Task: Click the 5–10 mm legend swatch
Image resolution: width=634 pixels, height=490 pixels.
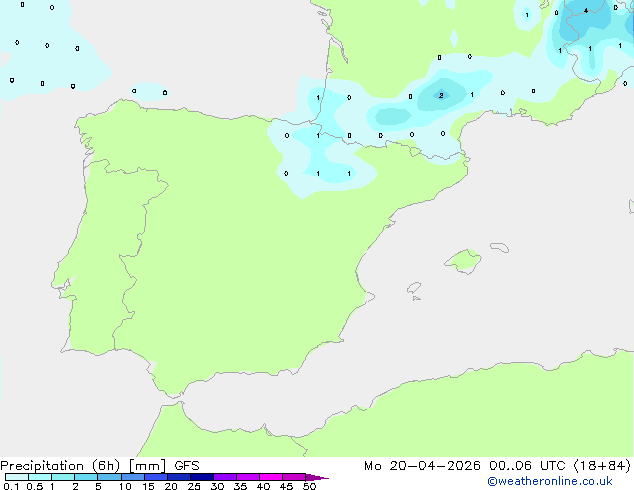Action: coord(109,477)
